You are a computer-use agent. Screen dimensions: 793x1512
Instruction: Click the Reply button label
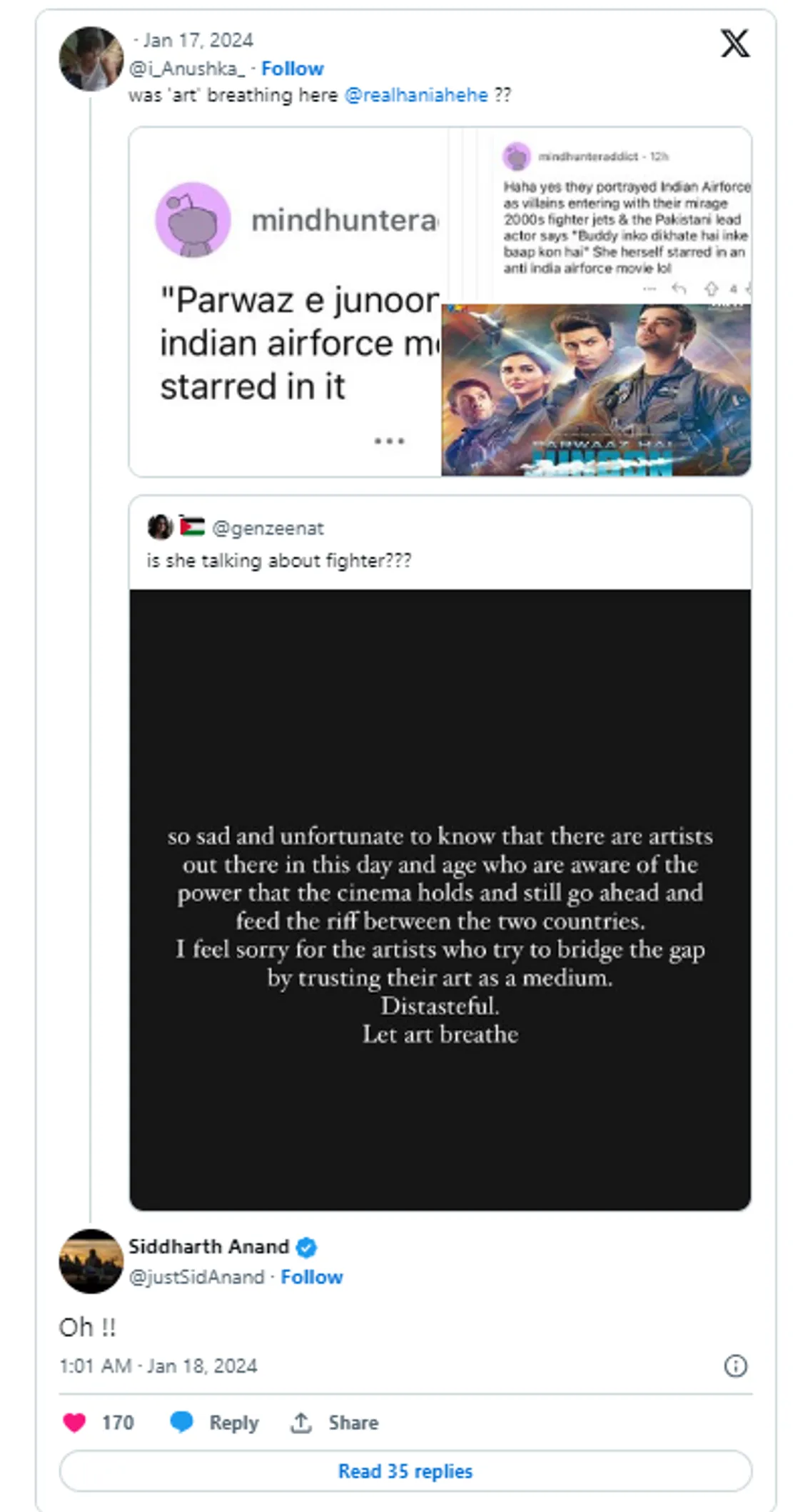[x=233, y=1422]
